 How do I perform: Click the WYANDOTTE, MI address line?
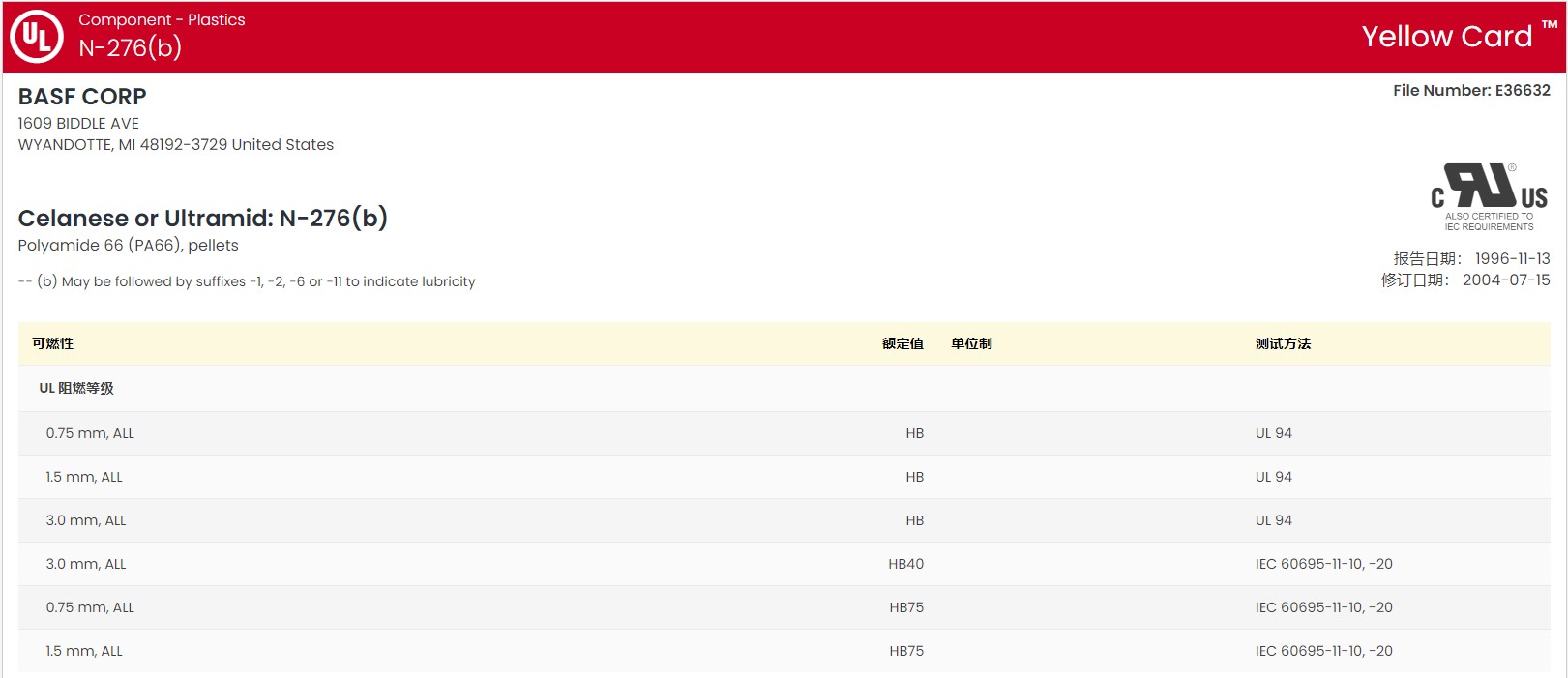click(x=176, y=145)
